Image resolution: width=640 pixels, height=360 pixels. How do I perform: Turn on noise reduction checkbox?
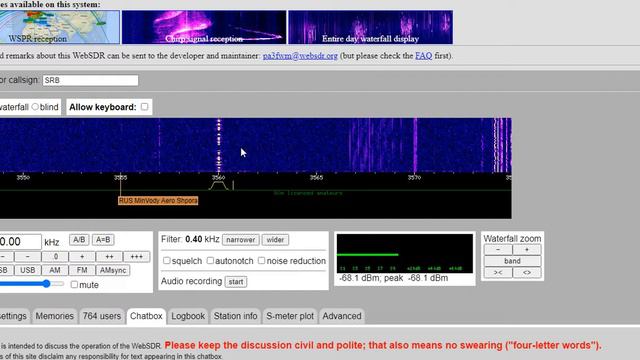tap(261, 260)
